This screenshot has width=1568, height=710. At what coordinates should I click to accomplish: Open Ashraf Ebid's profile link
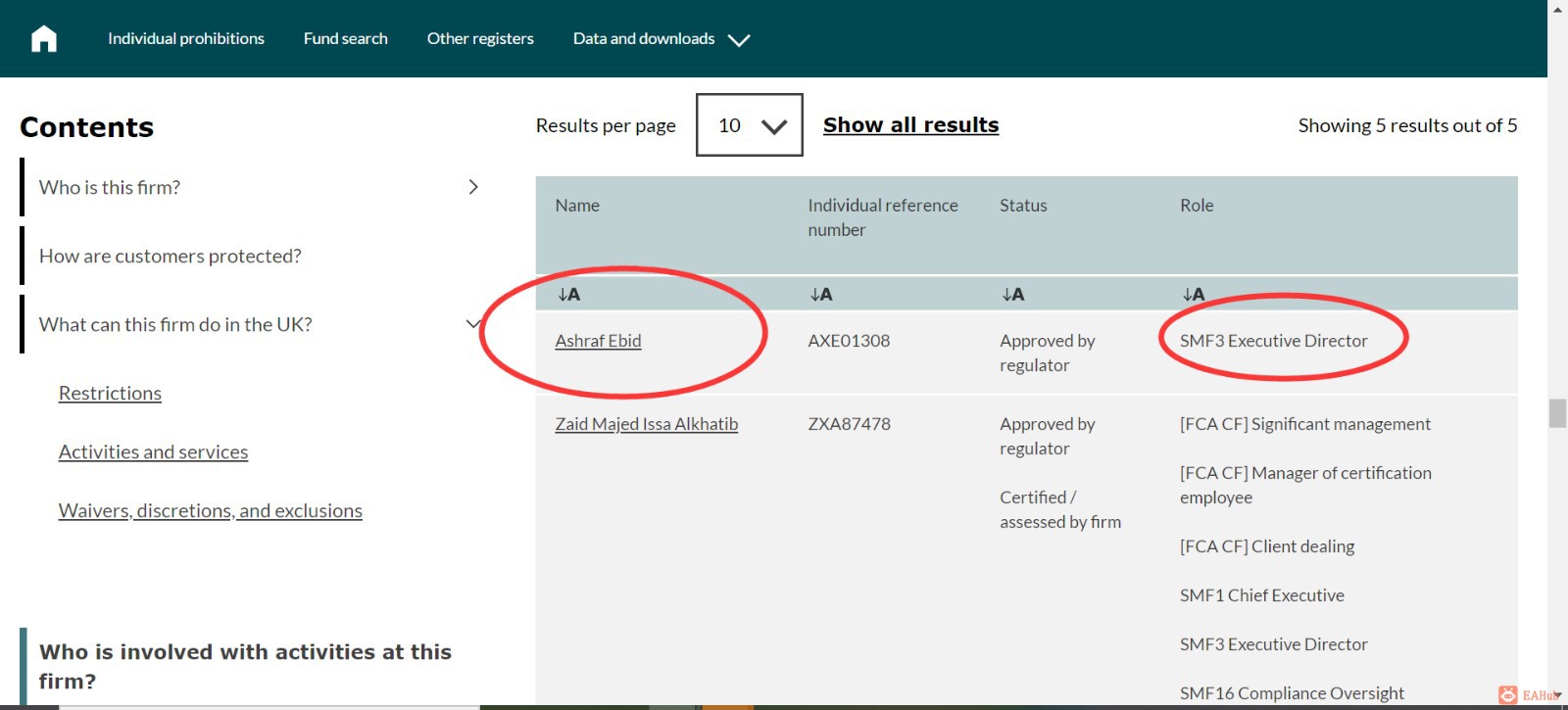click(598, 341)
